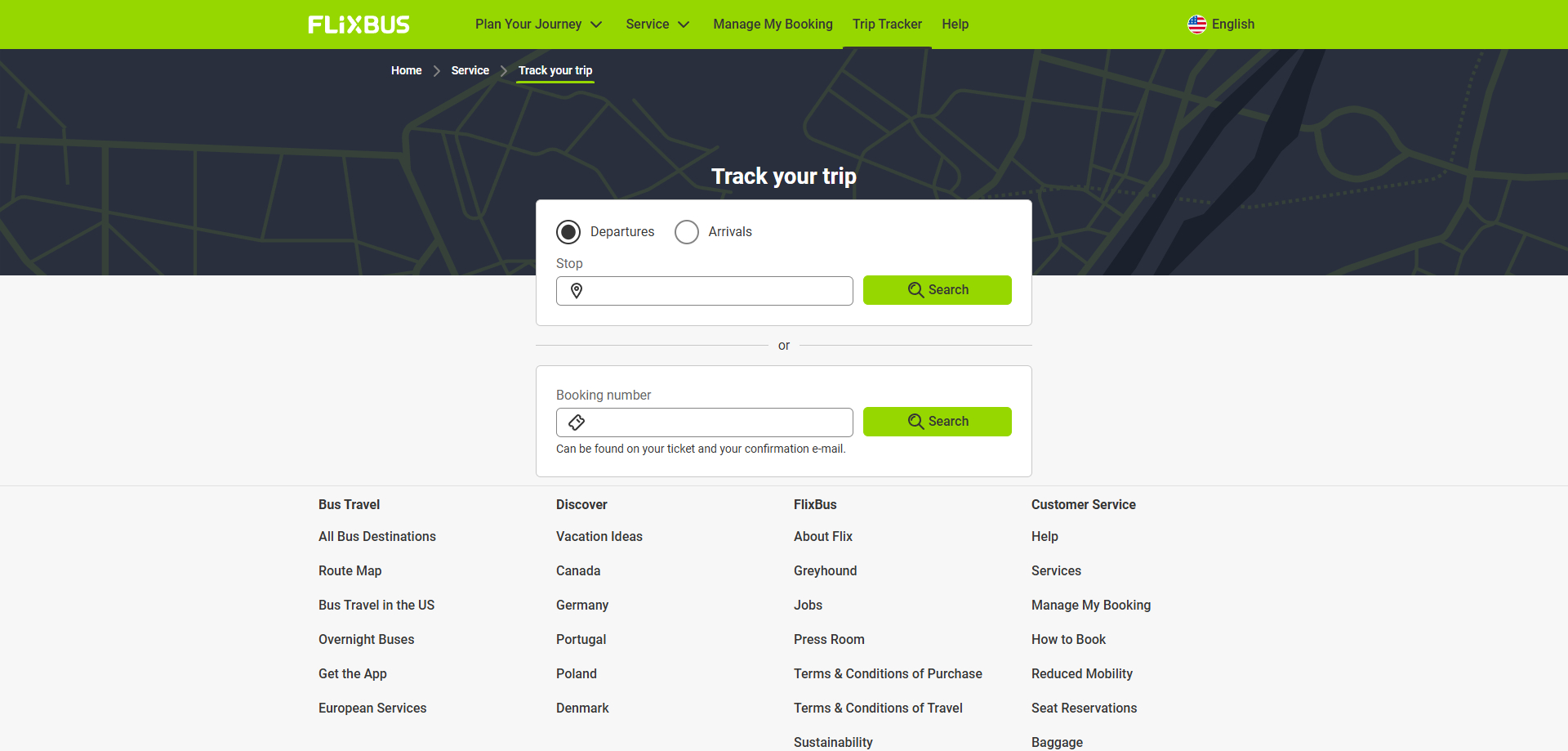Open the Canada footer link

578,571
